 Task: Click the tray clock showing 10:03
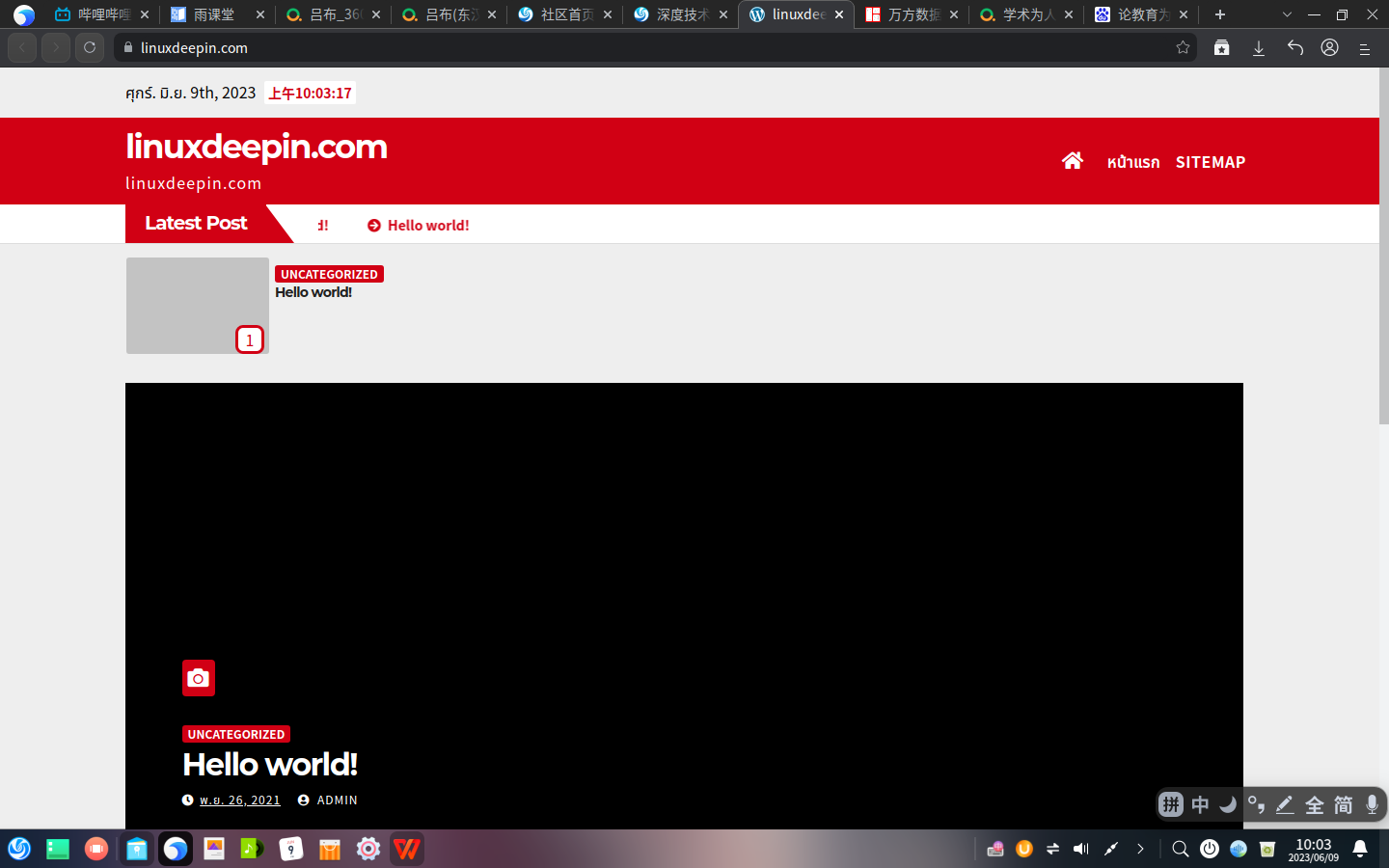(1314, 850)
